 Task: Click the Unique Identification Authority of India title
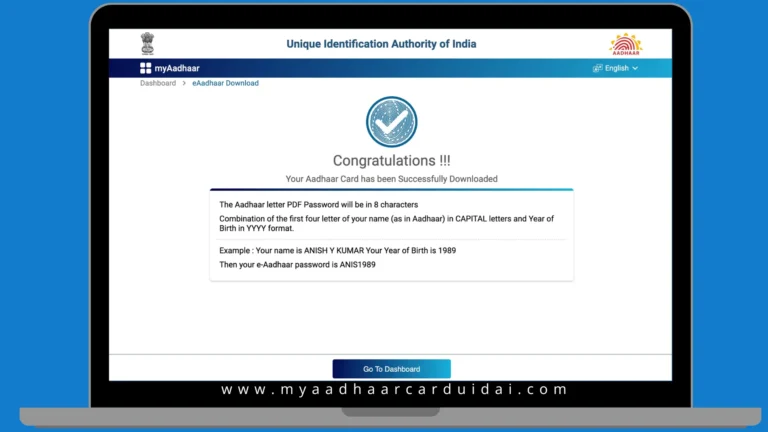(381, 44)
